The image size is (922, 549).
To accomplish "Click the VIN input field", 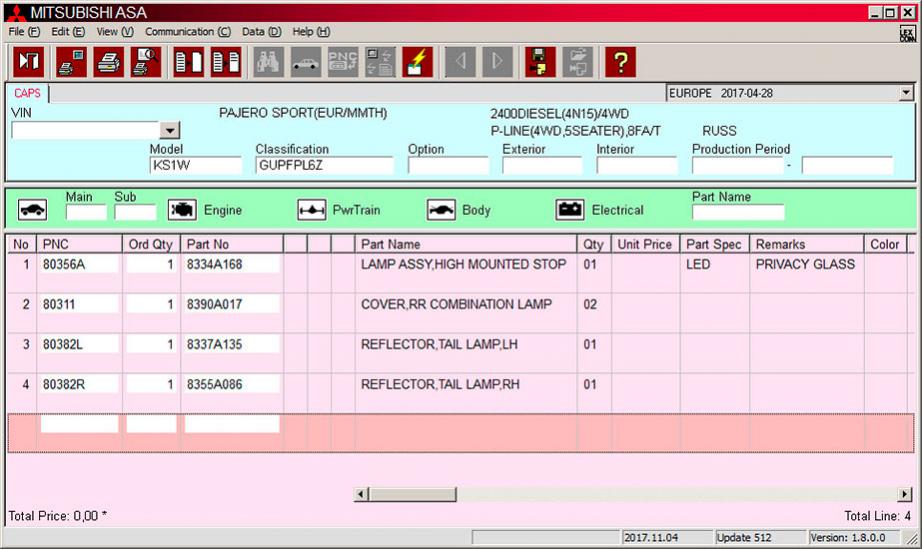I will point(86,130).
